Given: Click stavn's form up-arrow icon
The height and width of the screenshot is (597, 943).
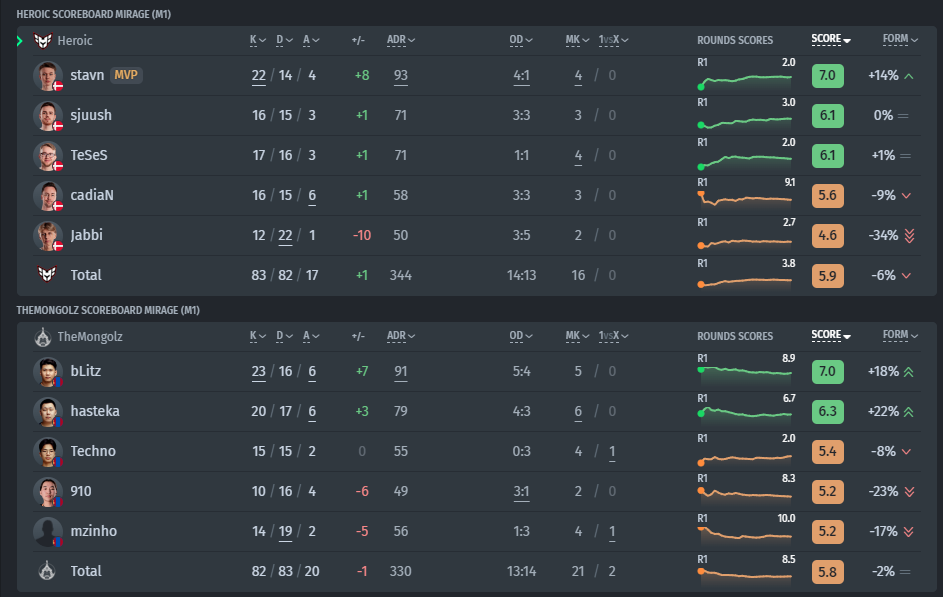Looking at the screenshot, I should coord(909,76).
